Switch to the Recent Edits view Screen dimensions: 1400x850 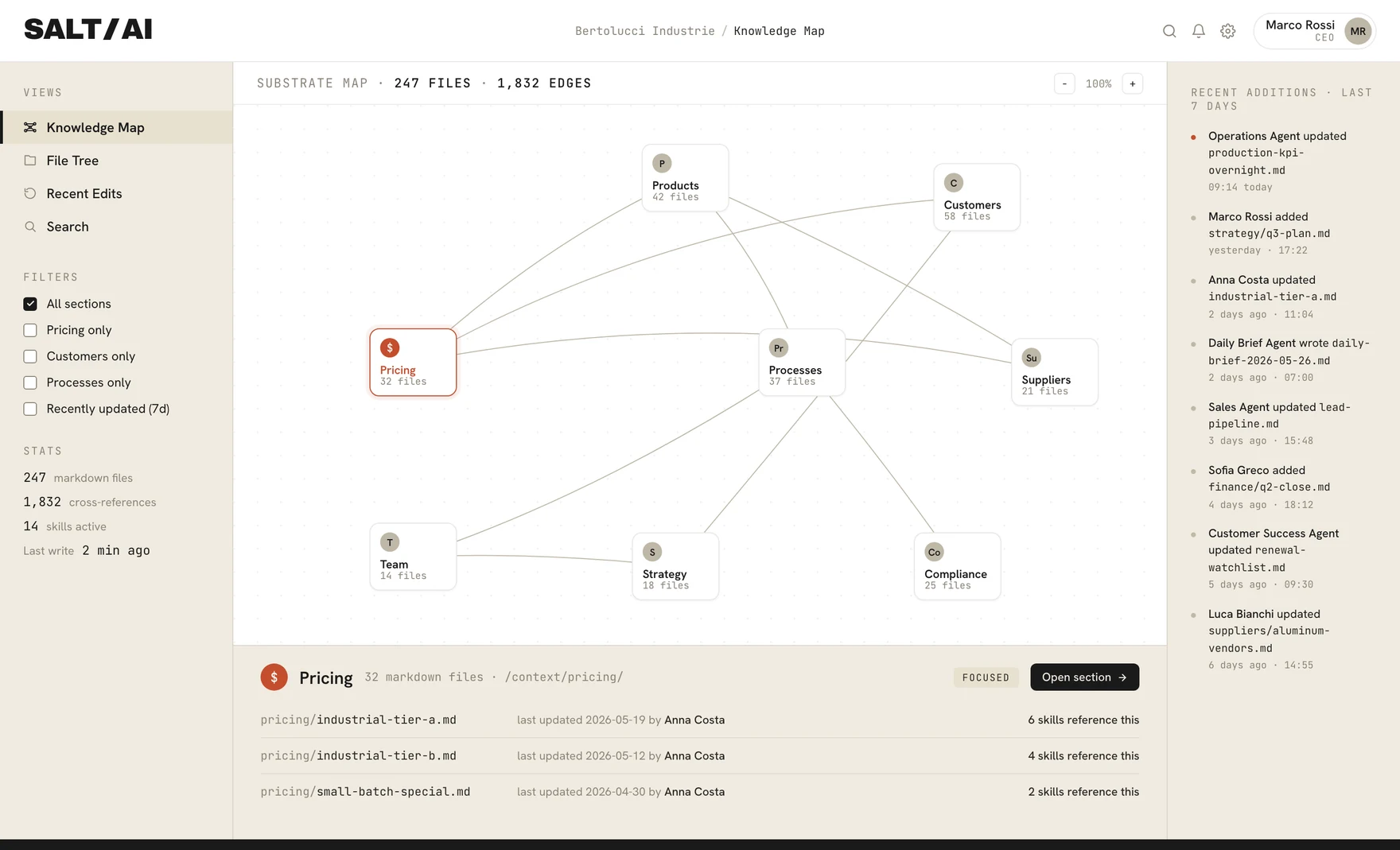(117, 193)
